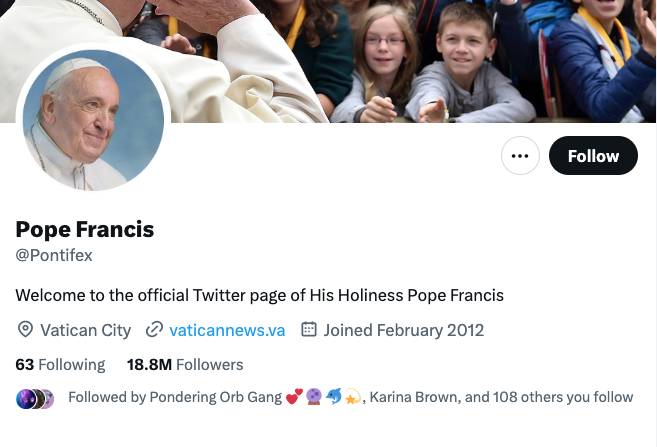Click the emoji icons after Pondering Orb Gang

[323, 397]
